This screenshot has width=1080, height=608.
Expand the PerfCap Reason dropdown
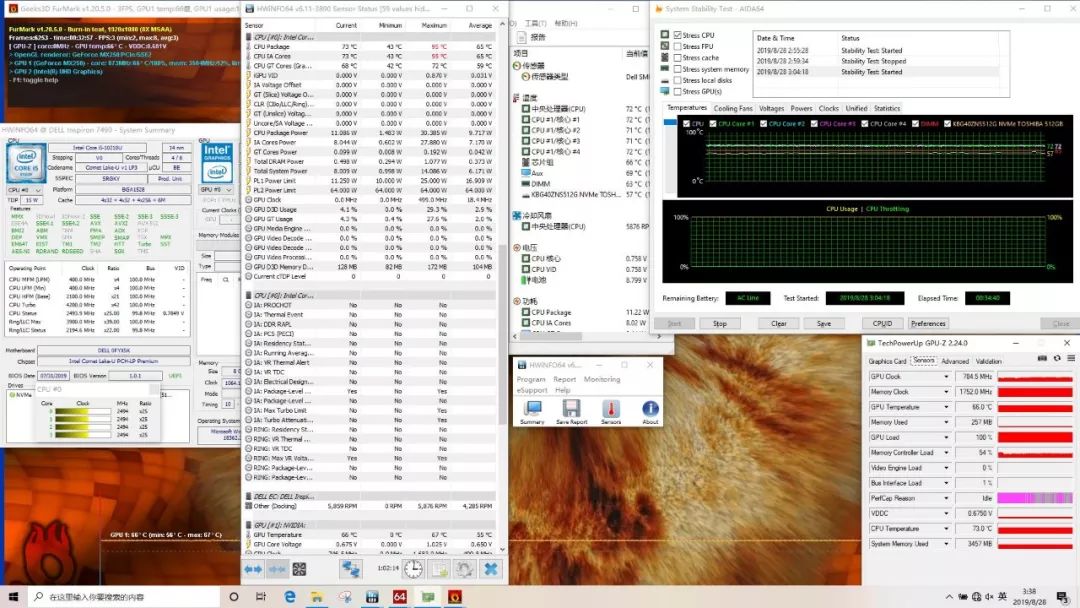coord(946,498)
